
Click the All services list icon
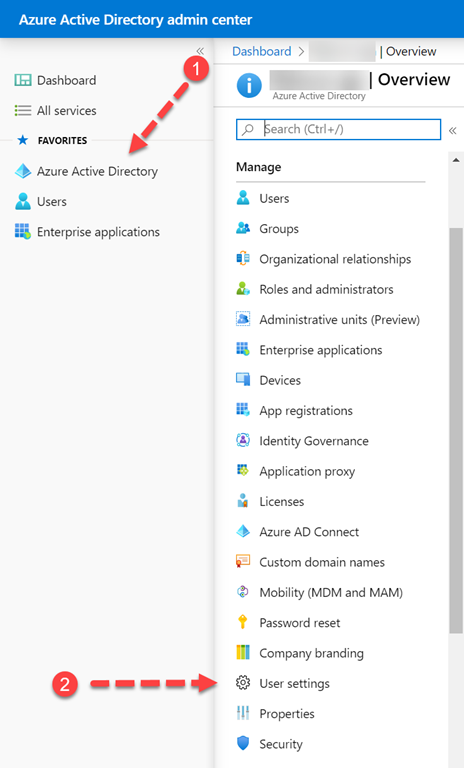coord(23,111)
